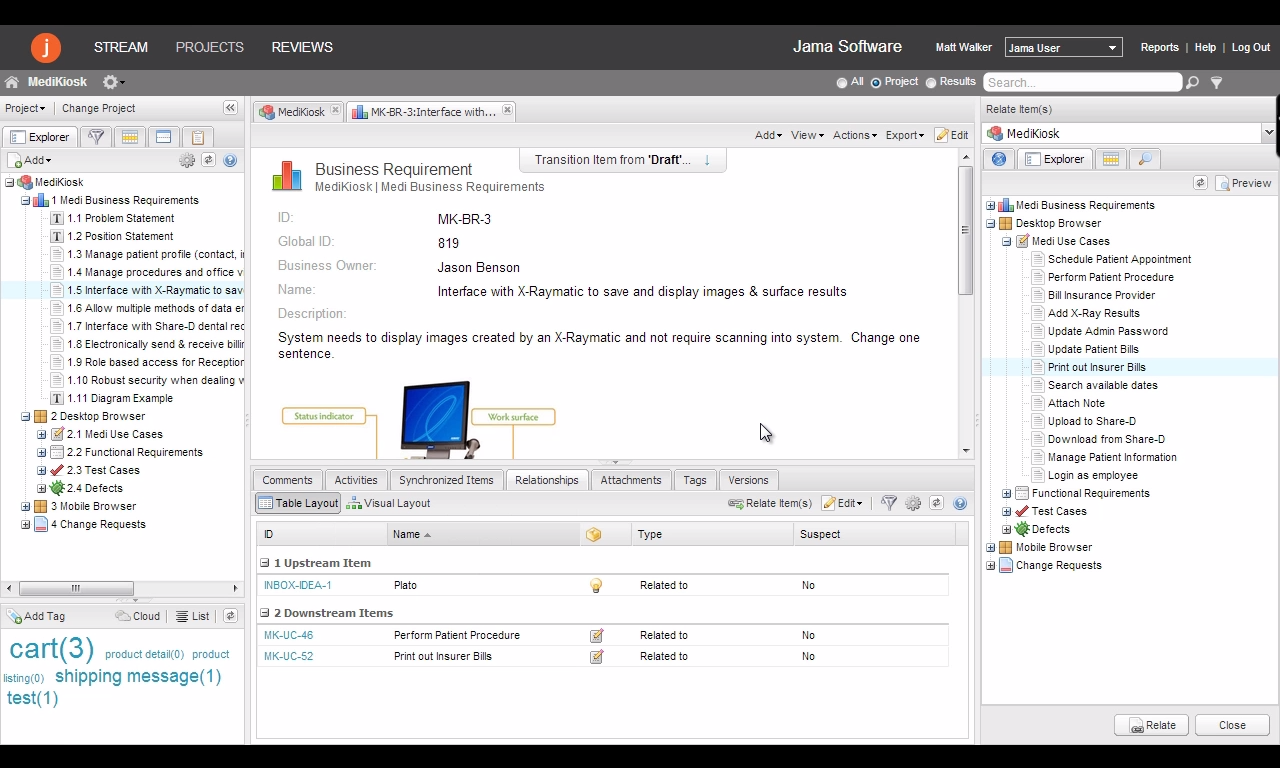The image size is (1280, 768).
Task: Collapse the 1 Upstream Item group
Action: pos(265,563)
